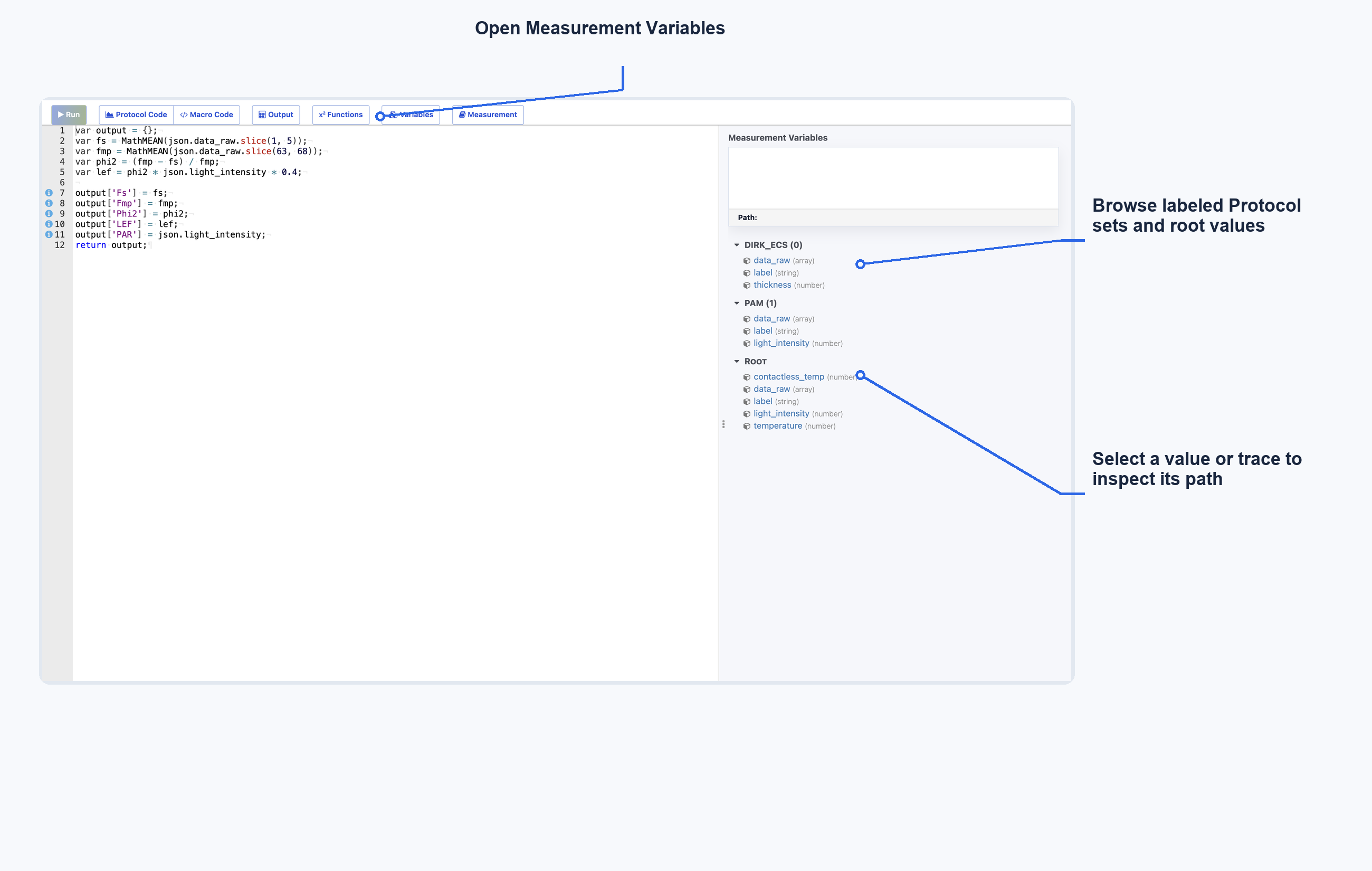
Task: Click the Measurement Variables preview box
Action: (x=893, y=178)
